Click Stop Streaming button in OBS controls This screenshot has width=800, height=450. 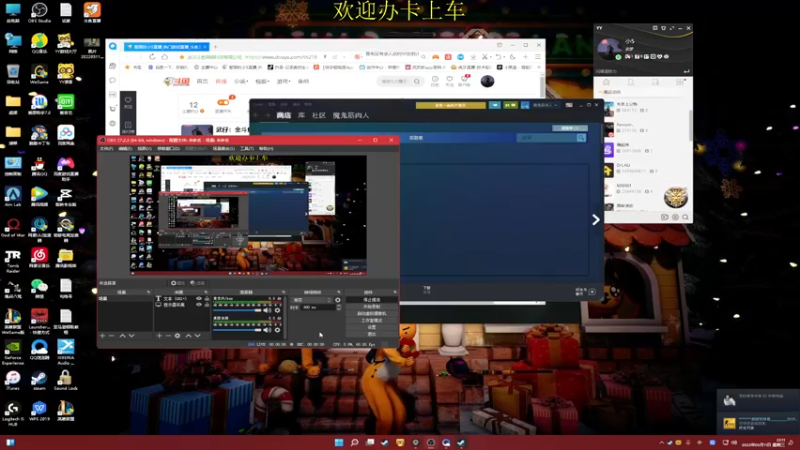coord(371,299)
